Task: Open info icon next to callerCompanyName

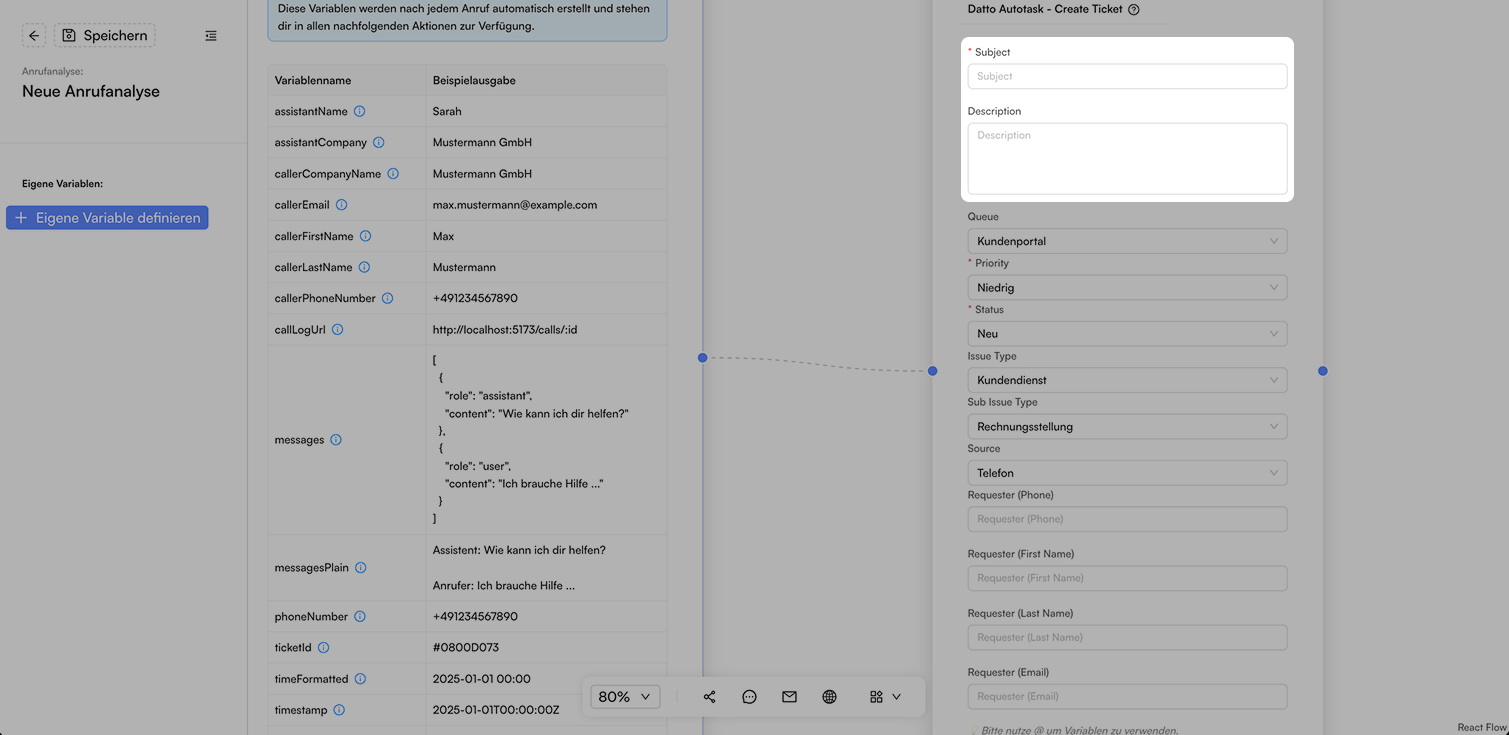Action: click(393, 173)
